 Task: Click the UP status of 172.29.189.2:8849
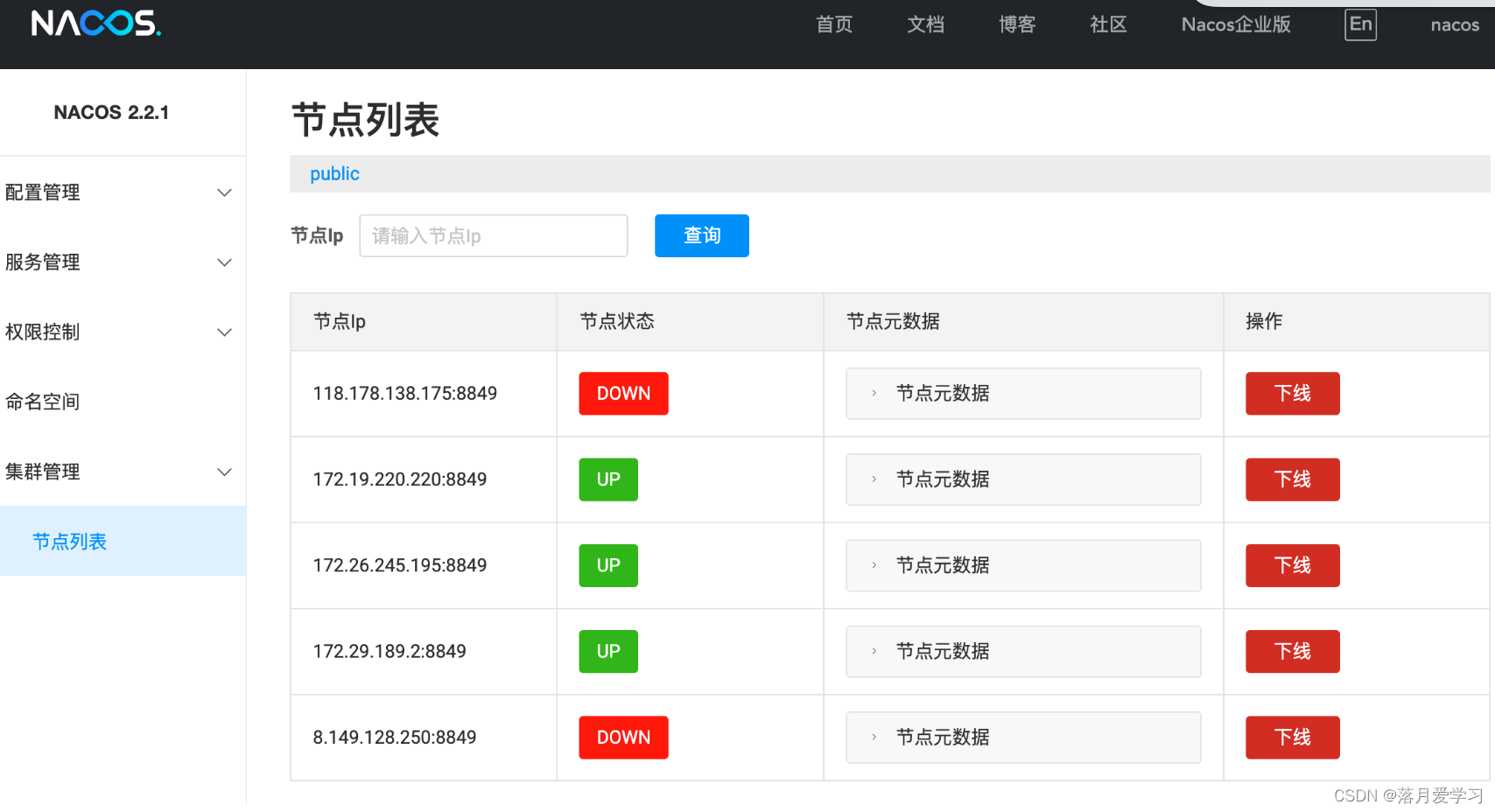tap(608, 651)
